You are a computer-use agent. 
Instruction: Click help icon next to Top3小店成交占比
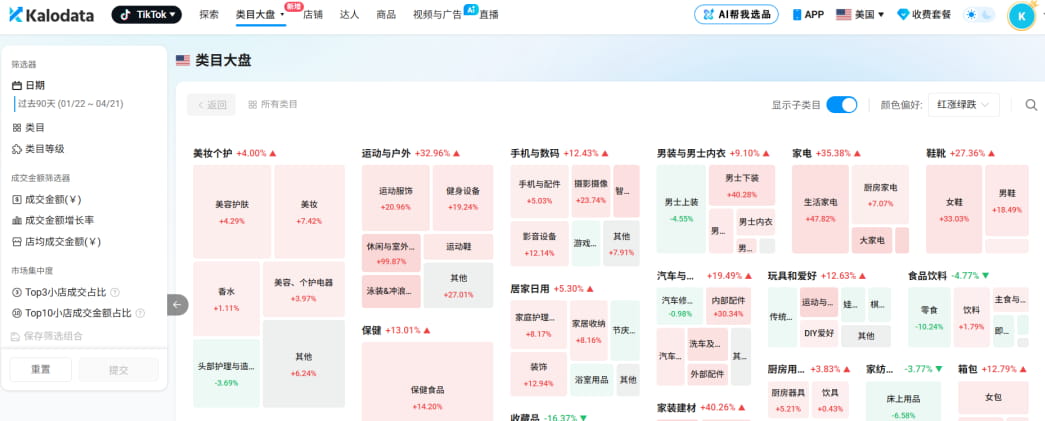pos(115,292)
